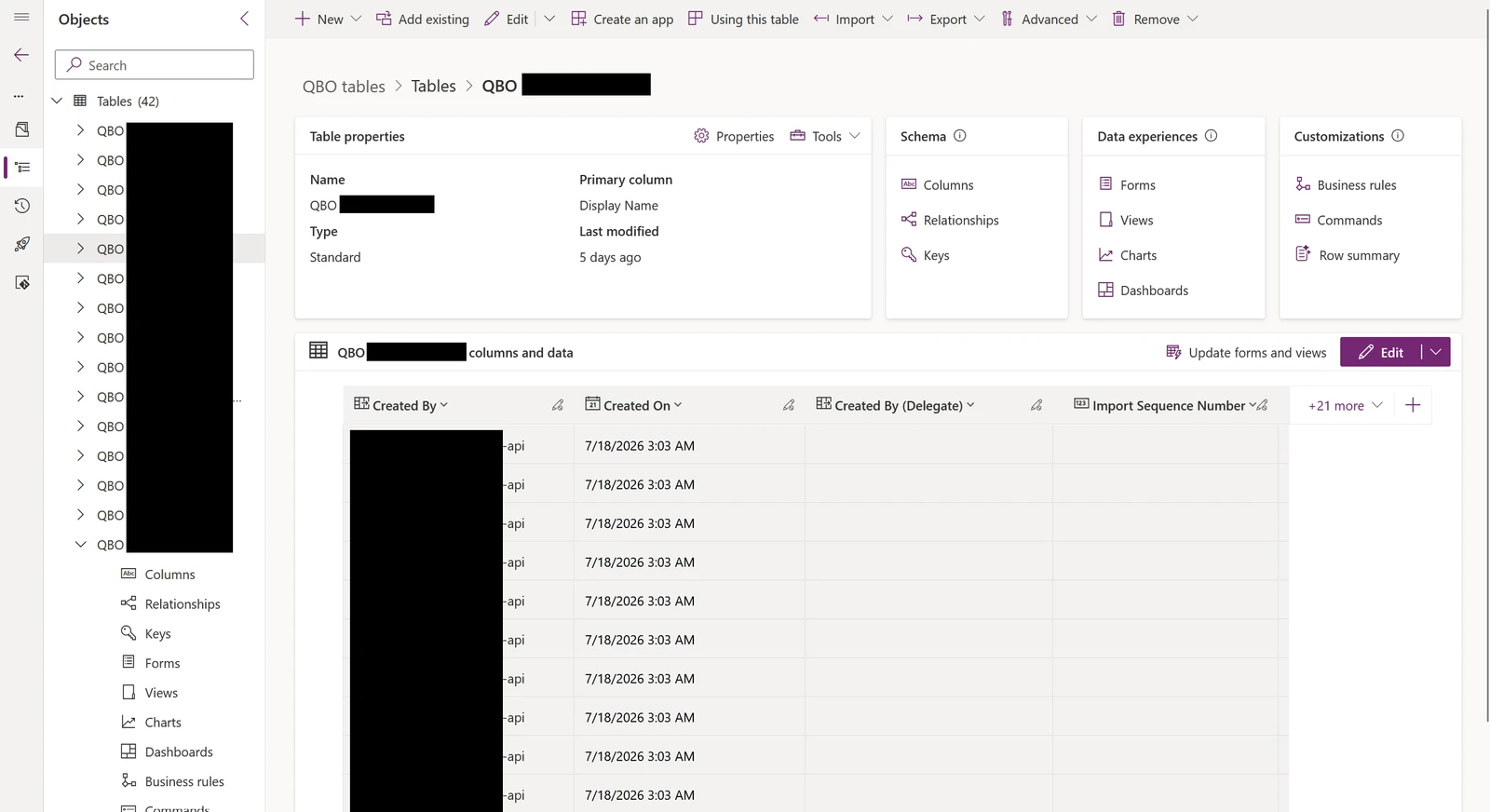Click the back arrow in left rail

pyautogui.click(x=21, y=55)
